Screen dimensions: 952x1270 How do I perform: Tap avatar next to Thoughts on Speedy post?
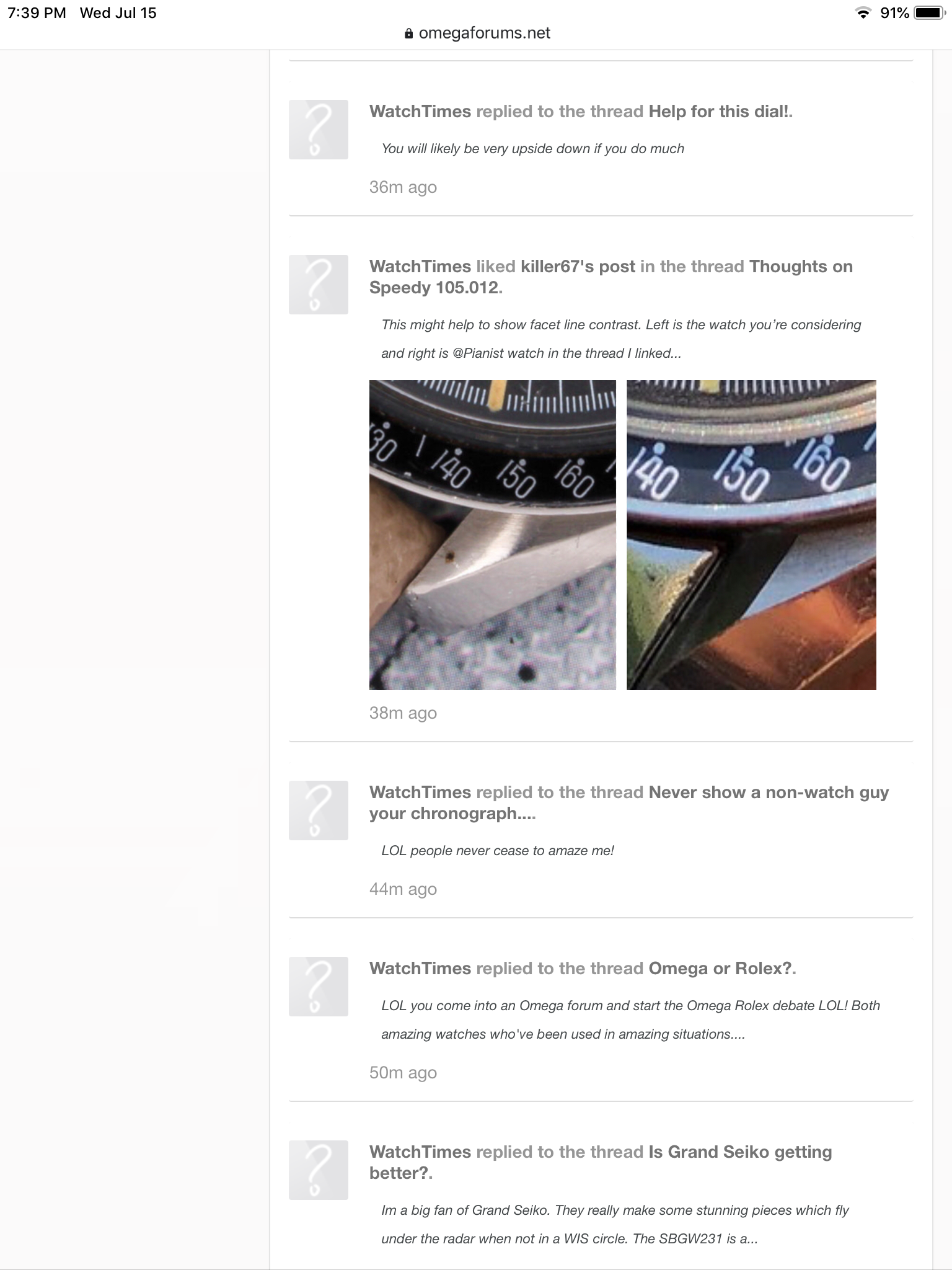pyautogui.click(x=318, y=284)
